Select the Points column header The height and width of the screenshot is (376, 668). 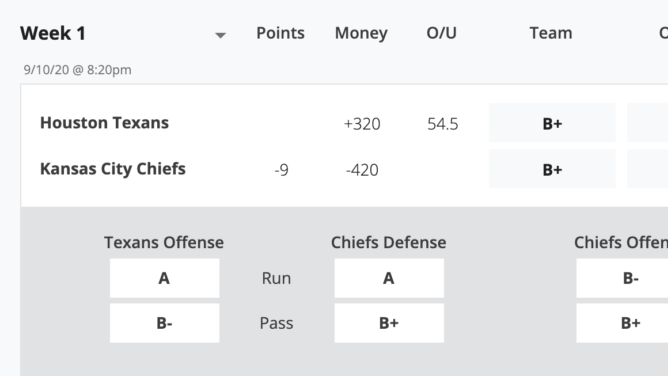click(x=280, y=33)
